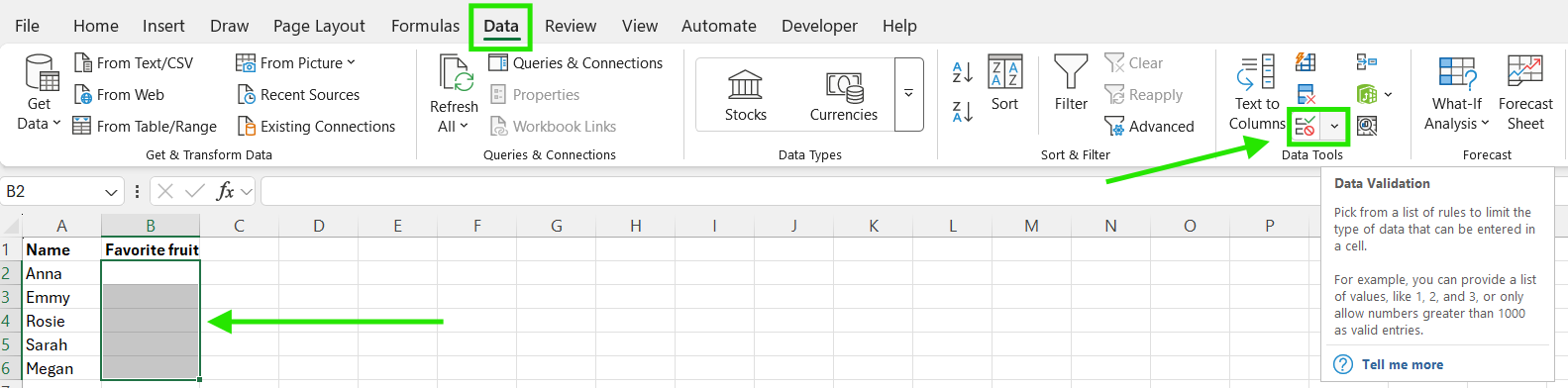Select row 4 header
Viewport: 1568px width, 388px height.
point(10,321)
